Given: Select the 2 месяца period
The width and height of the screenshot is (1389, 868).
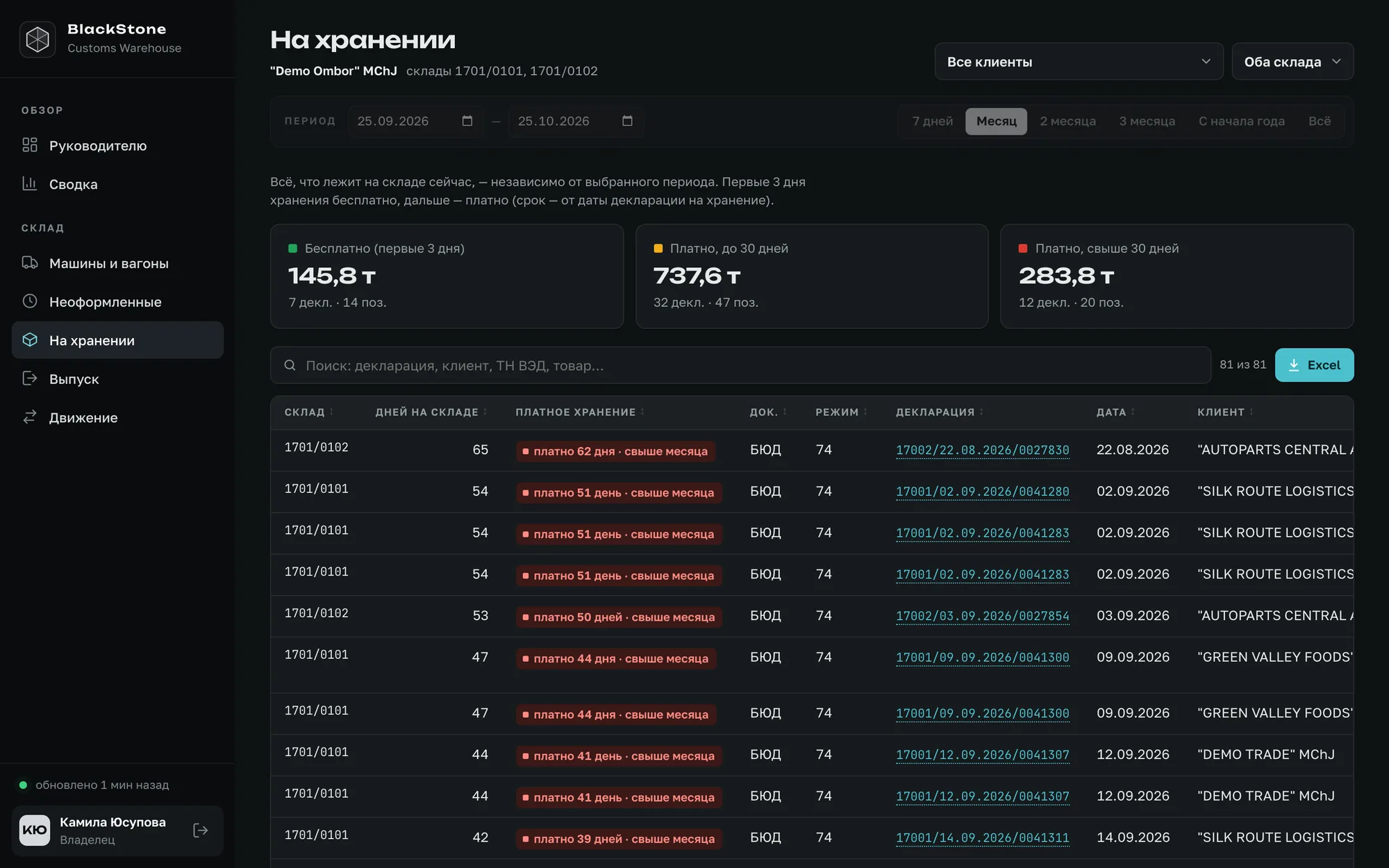Looking at the screenshot, I should tap(1067, 121).
